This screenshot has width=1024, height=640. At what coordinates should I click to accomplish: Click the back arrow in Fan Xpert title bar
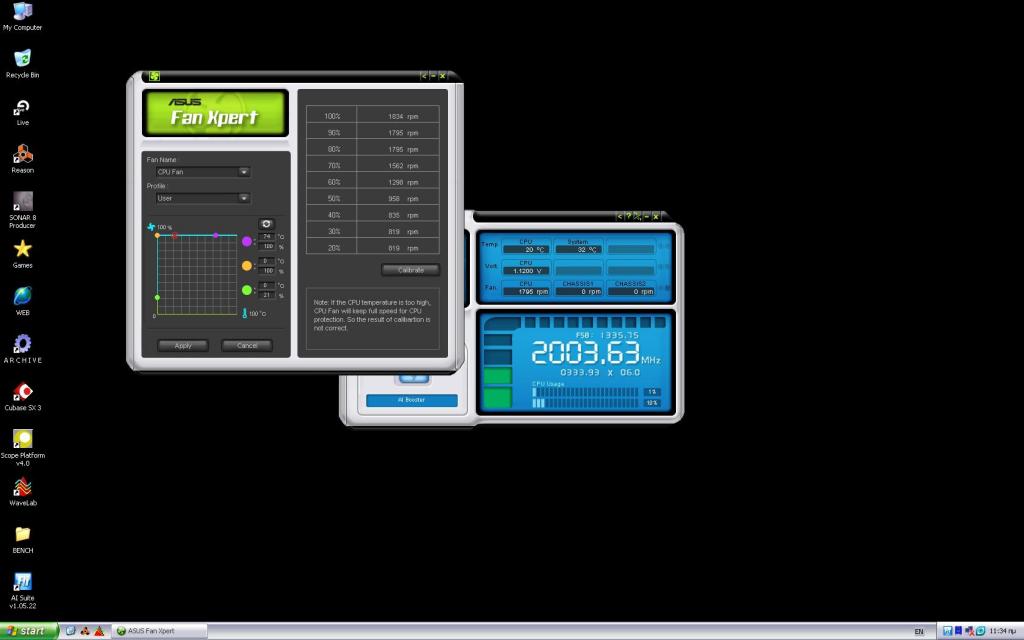(424, 76)
